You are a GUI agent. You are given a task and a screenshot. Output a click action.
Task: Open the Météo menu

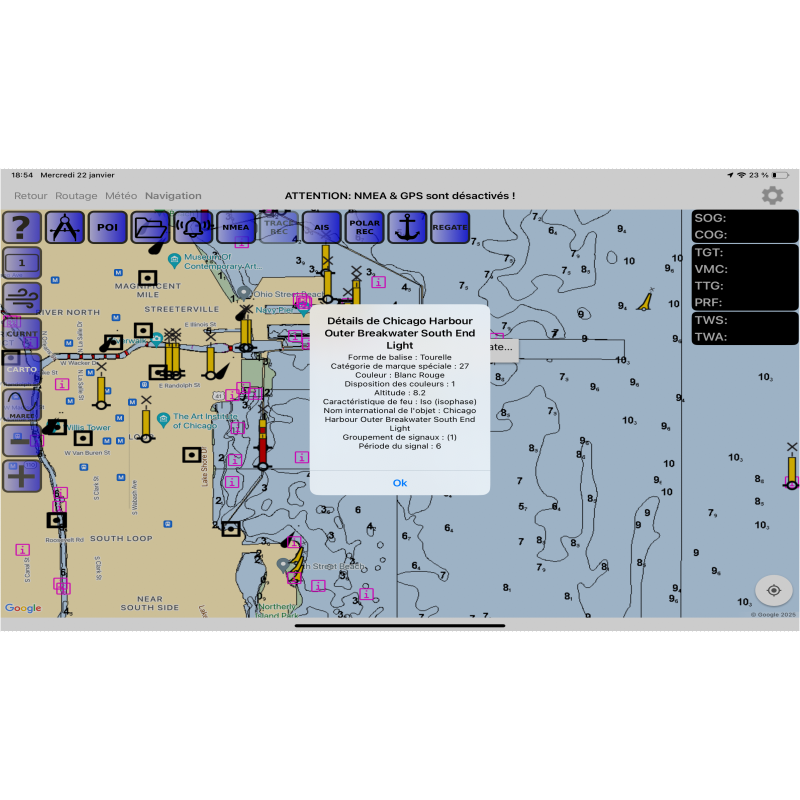coord(121,196)
